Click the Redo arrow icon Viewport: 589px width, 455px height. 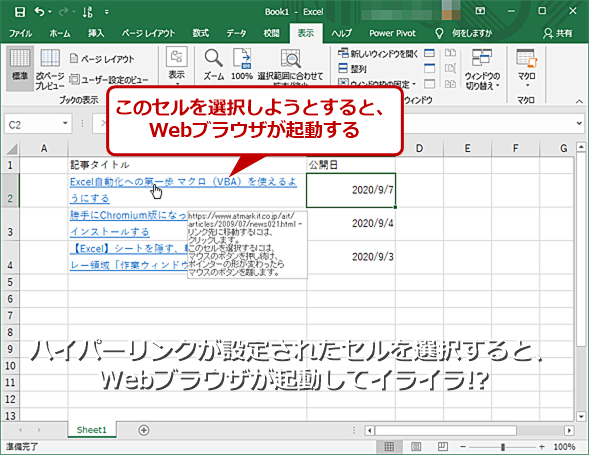63,12
